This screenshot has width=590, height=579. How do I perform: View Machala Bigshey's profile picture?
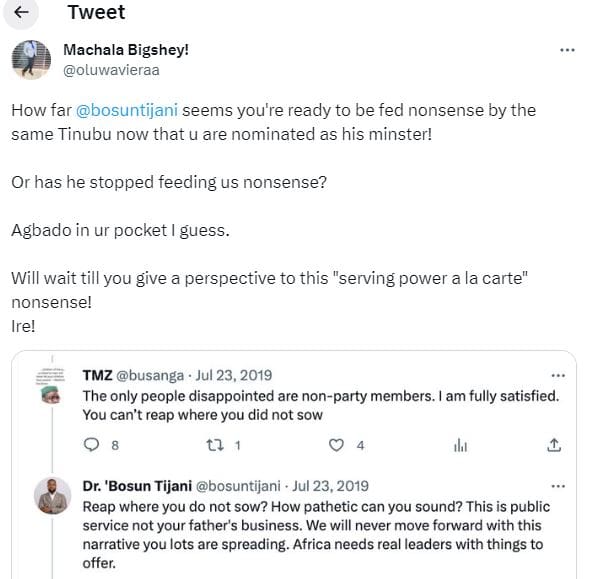pyautogui.click(x=31, y=59)
